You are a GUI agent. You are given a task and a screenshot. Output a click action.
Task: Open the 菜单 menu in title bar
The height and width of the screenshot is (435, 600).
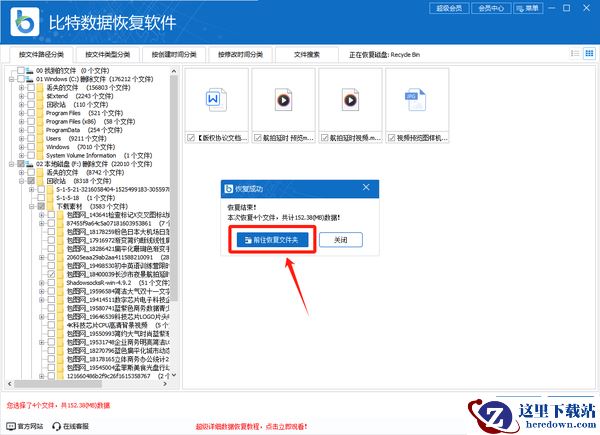(x=528, y=8)
